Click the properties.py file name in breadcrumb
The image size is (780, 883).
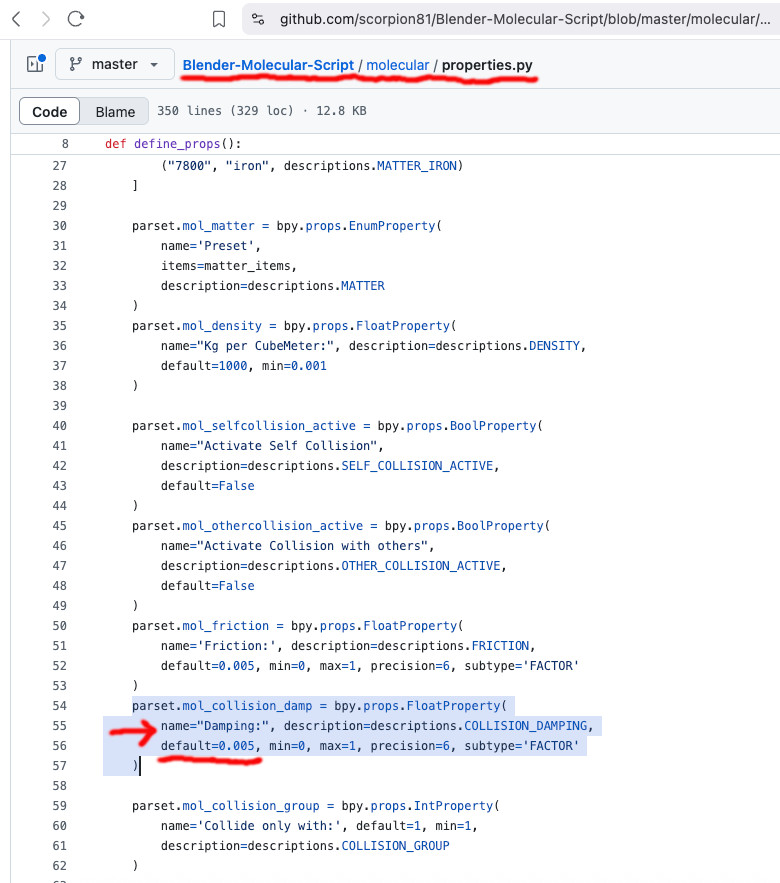(487, 65)
